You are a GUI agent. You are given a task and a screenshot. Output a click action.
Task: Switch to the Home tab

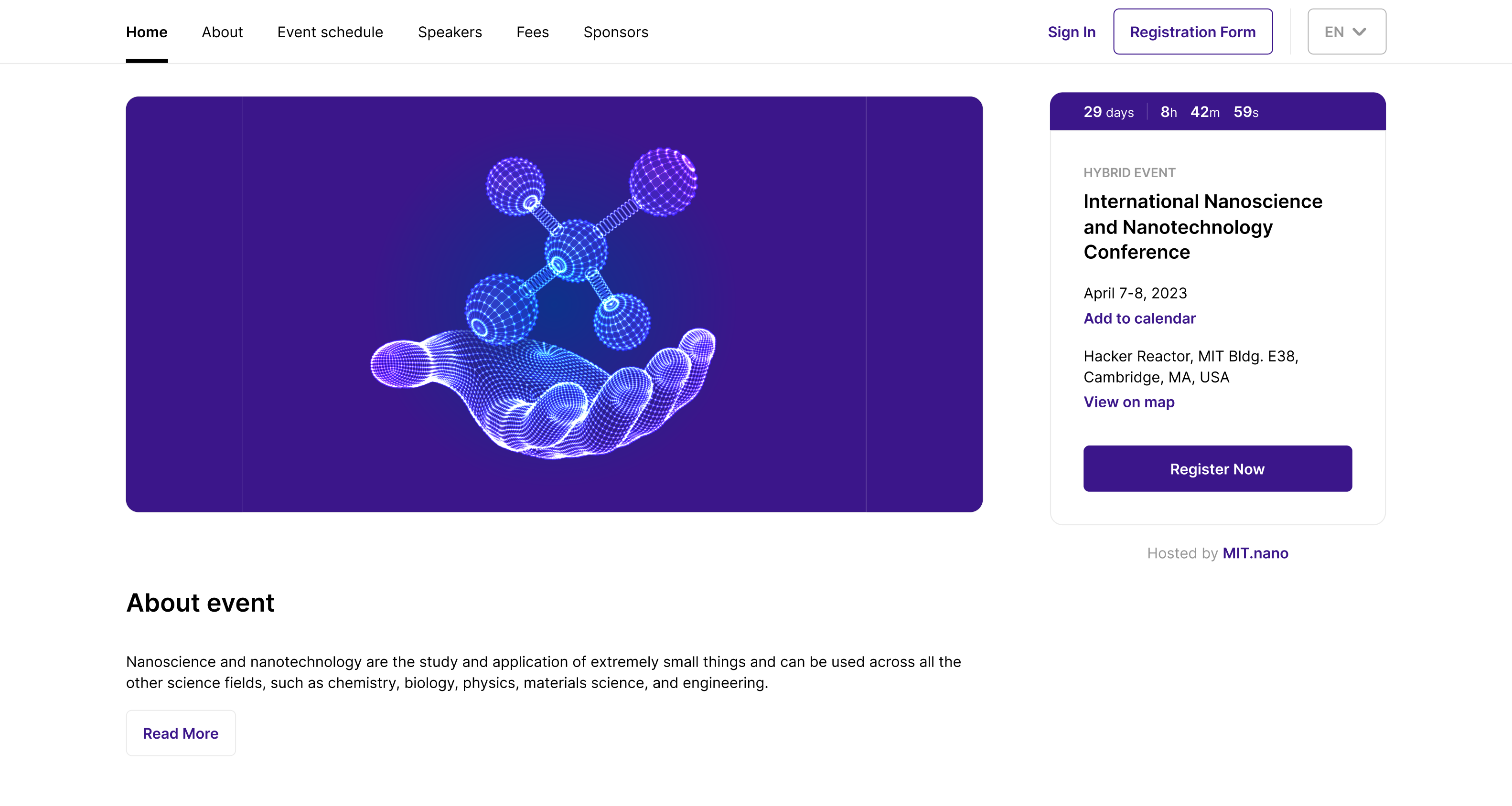coord(146,32)
